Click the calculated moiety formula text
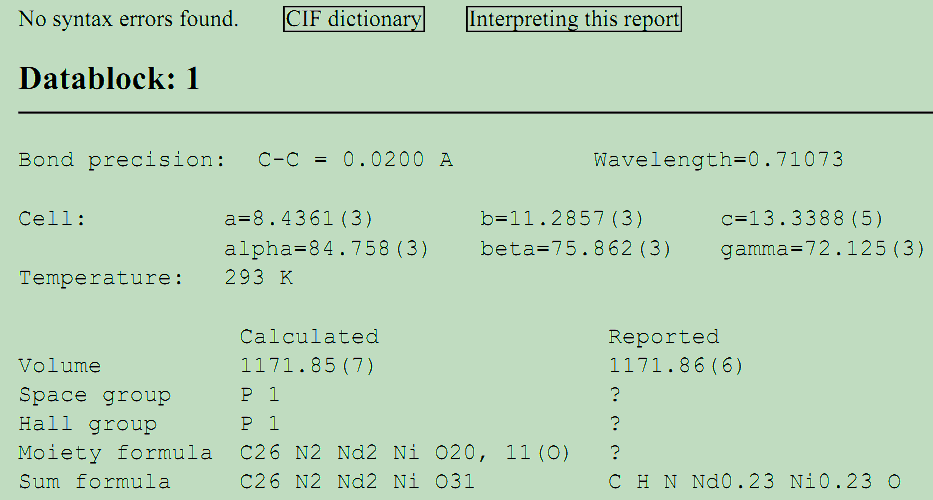 point(405,454)
